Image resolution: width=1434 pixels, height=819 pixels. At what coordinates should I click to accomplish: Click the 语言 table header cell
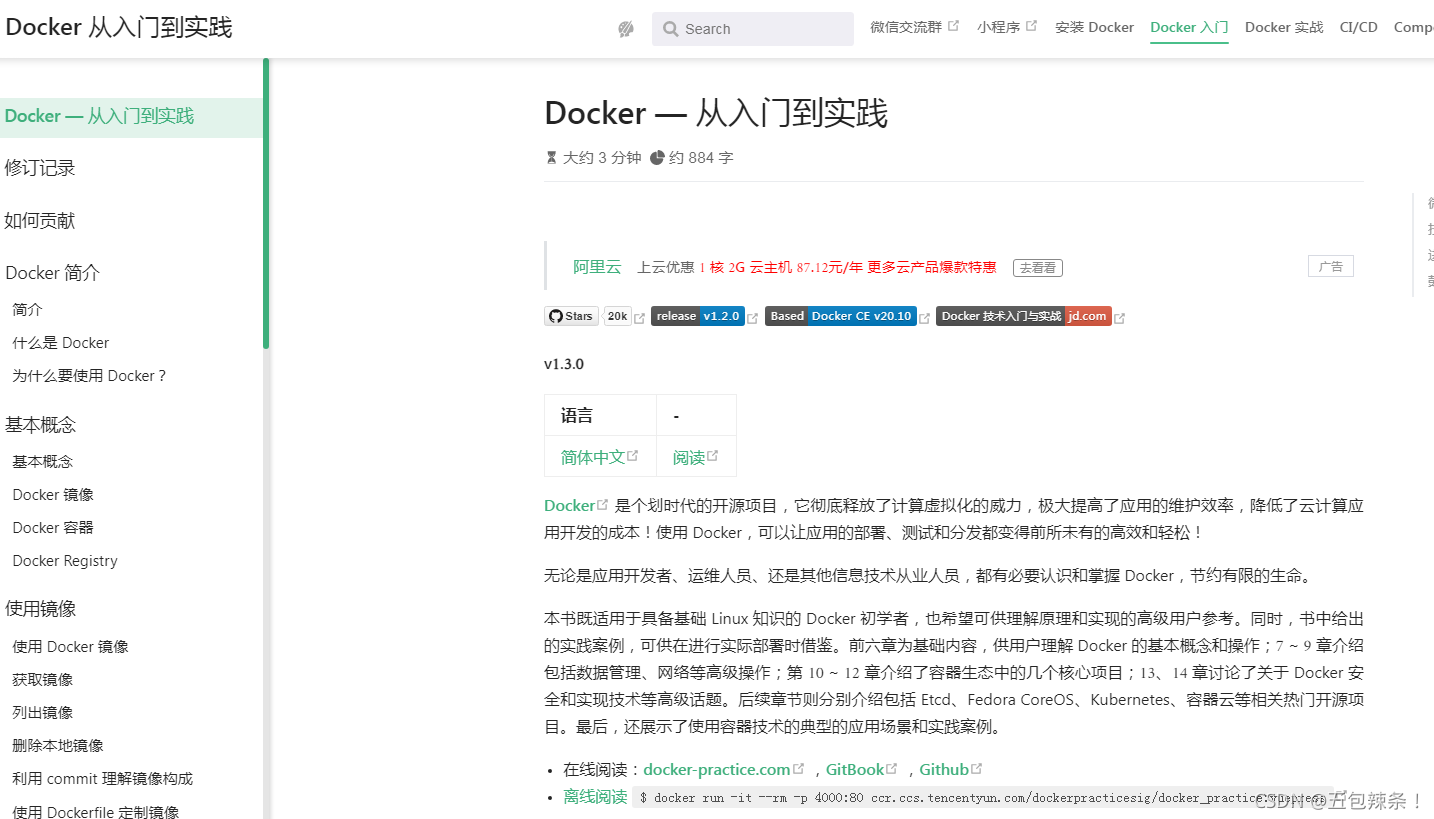[600, 415]
